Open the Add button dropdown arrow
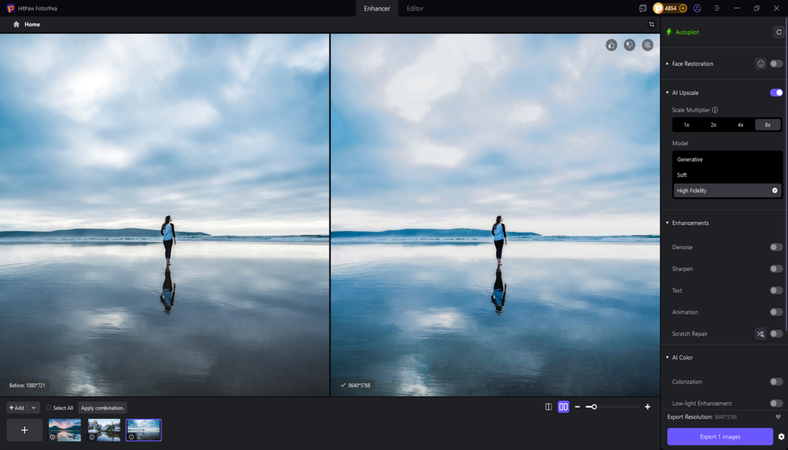The width and height of the screenshot is (788, 450). [34, 408]
